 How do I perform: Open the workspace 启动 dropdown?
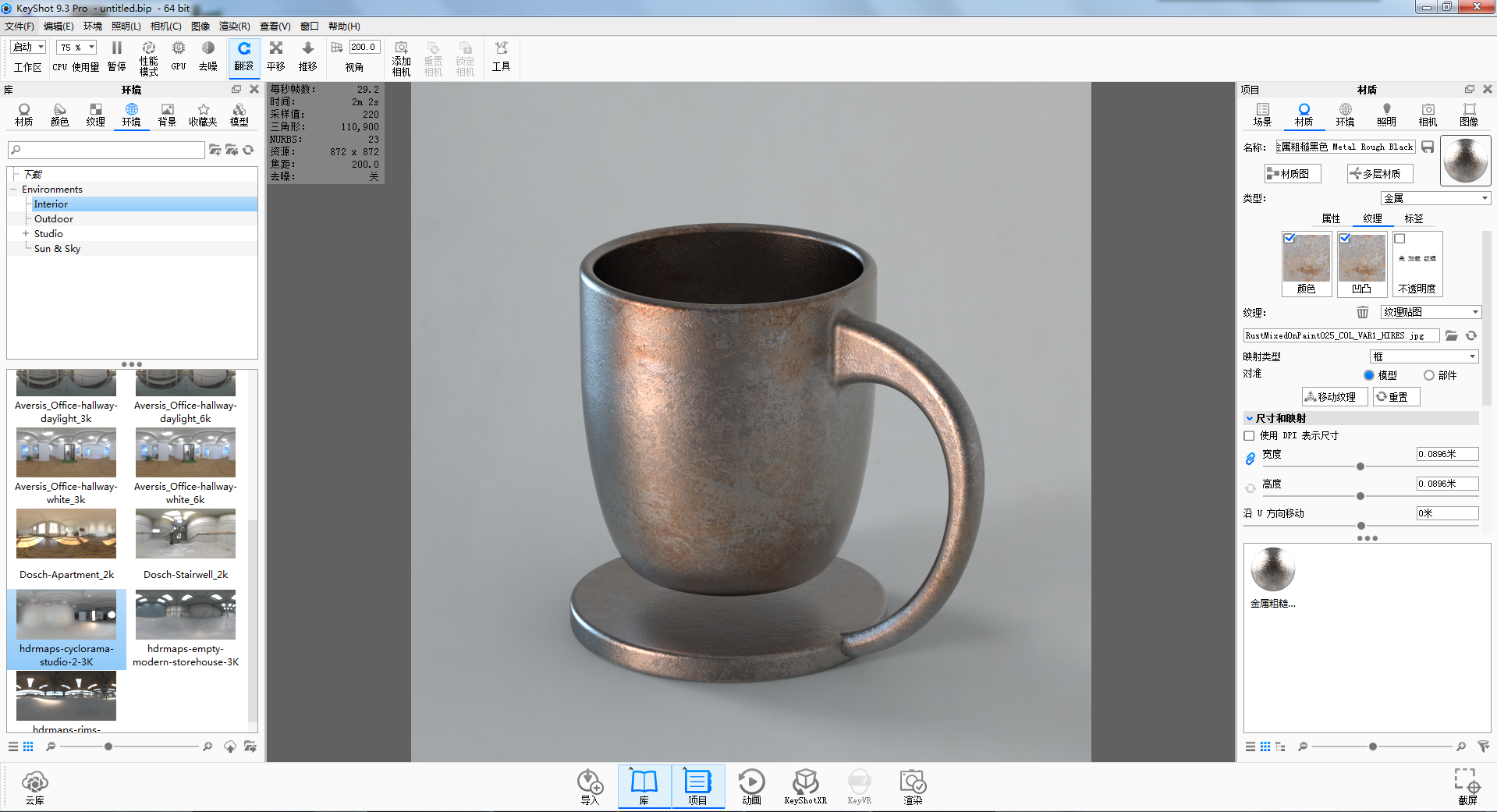click(x=29, y=47)
